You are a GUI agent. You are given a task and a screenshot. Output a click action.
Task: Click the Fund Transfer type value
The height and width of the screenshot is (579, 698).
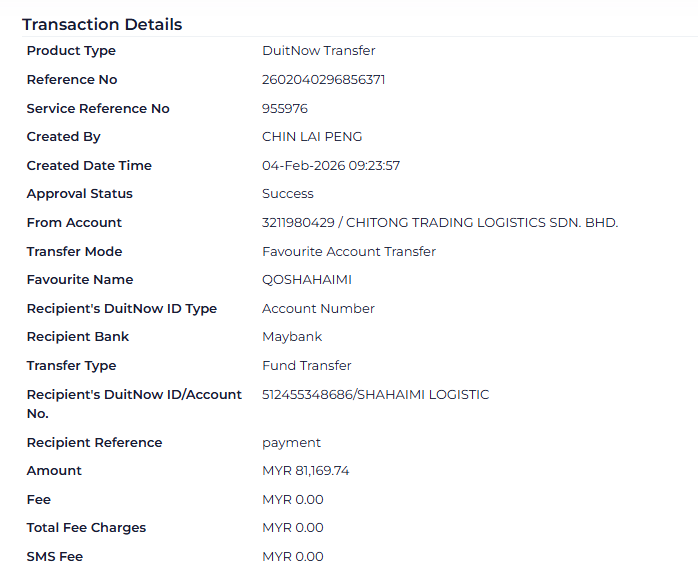pyautogui.click(x=306, y=366)
